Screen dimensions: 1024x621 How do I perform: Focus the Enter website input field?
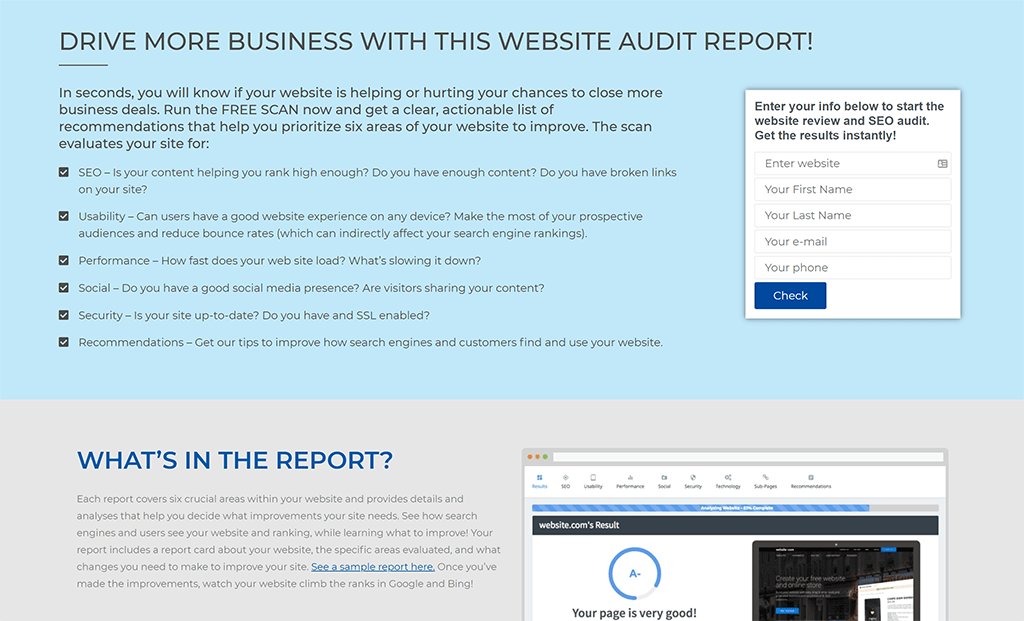click(x=845, y=164)
